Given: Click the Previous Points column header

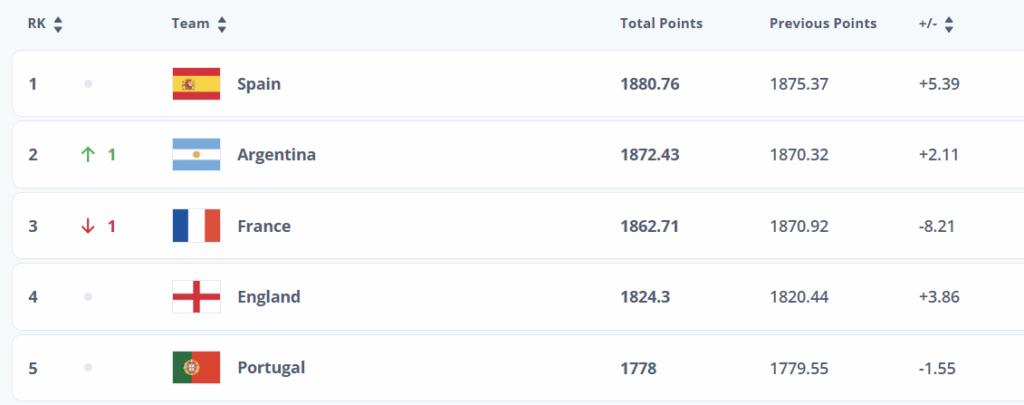Looking at the screenshot, I should 823,23.
